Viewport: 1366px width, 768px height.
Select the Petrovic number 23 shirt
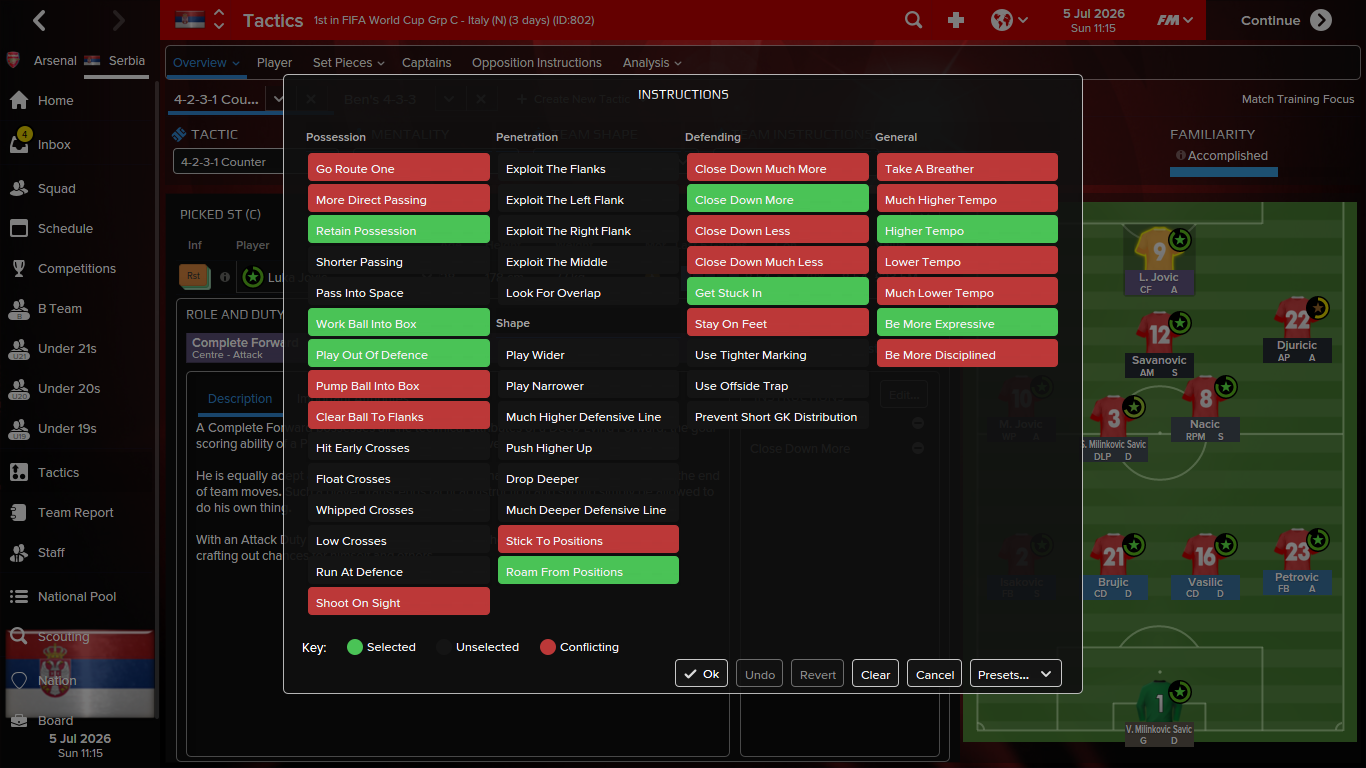(x=1297, y=550)
